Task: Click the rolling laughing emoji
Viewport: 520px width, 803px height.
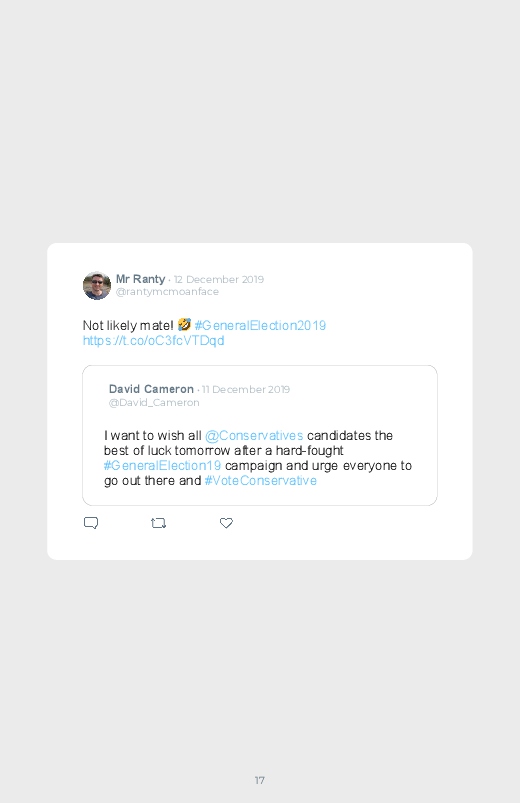Action: (x=184, y=325)
